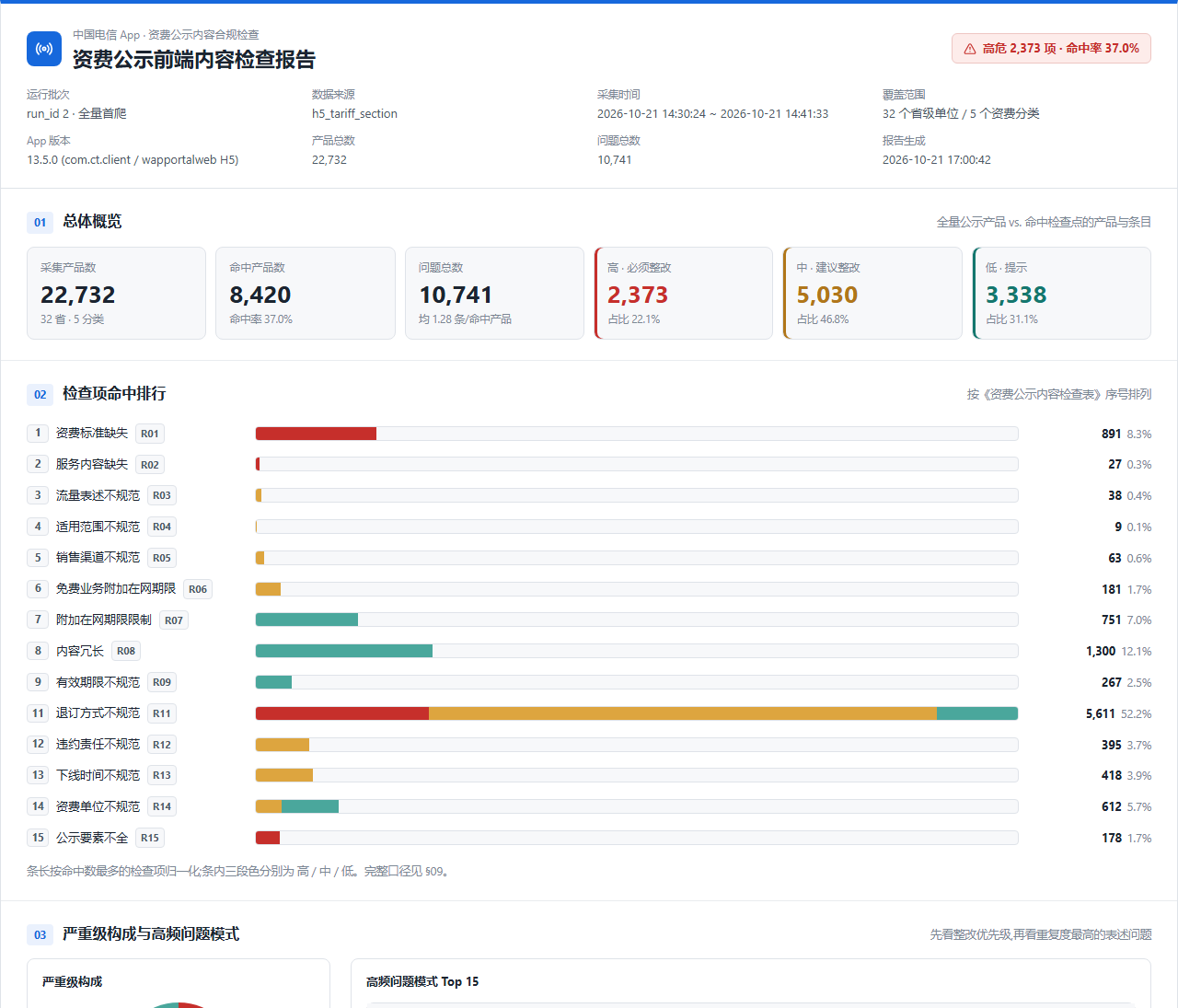
Task: Click the R01 tag next to 资费标准缺失
Action: [x=150, y=434]
